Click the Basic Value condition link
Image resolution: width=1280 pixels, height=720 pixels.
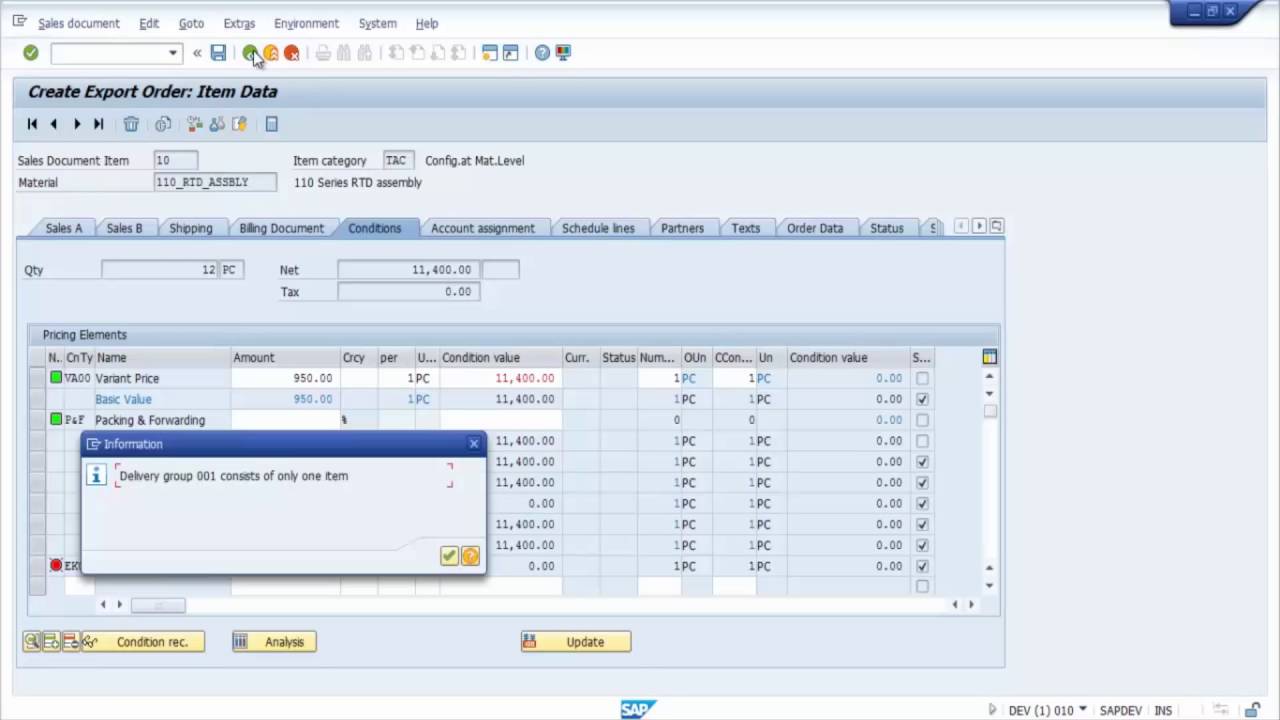pos(123,399)
